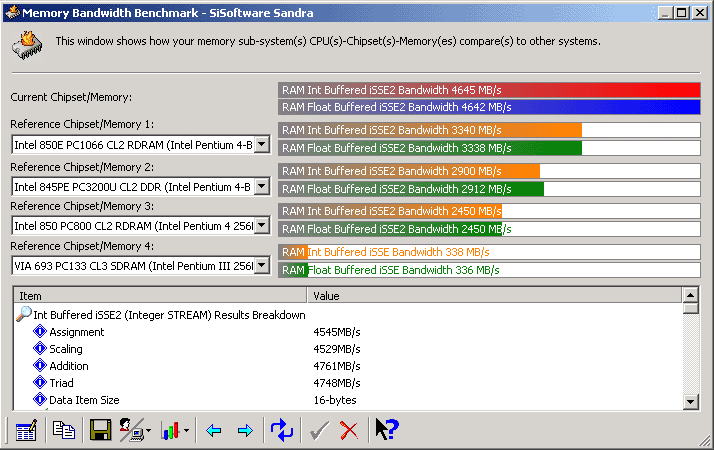Open Reference Chipset/Memory 2 dropdown arrow
Screen dimensions: 714x450
click(x=262, y=186)
